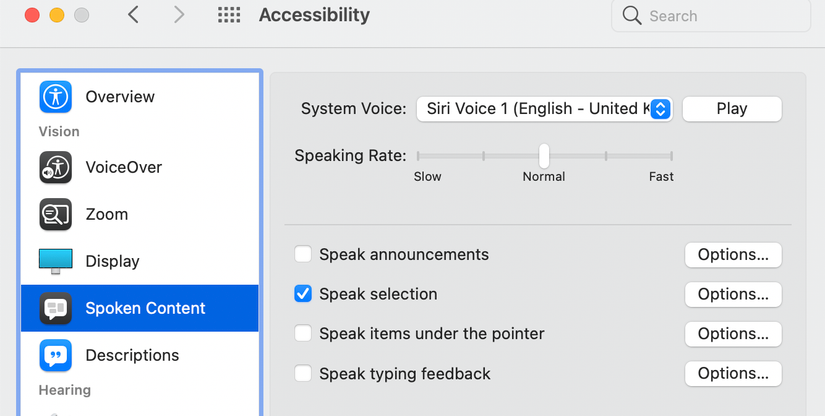Screen dimensions: 825x416
Task: Minimize the Accessibility window
Action: [57, 15]
